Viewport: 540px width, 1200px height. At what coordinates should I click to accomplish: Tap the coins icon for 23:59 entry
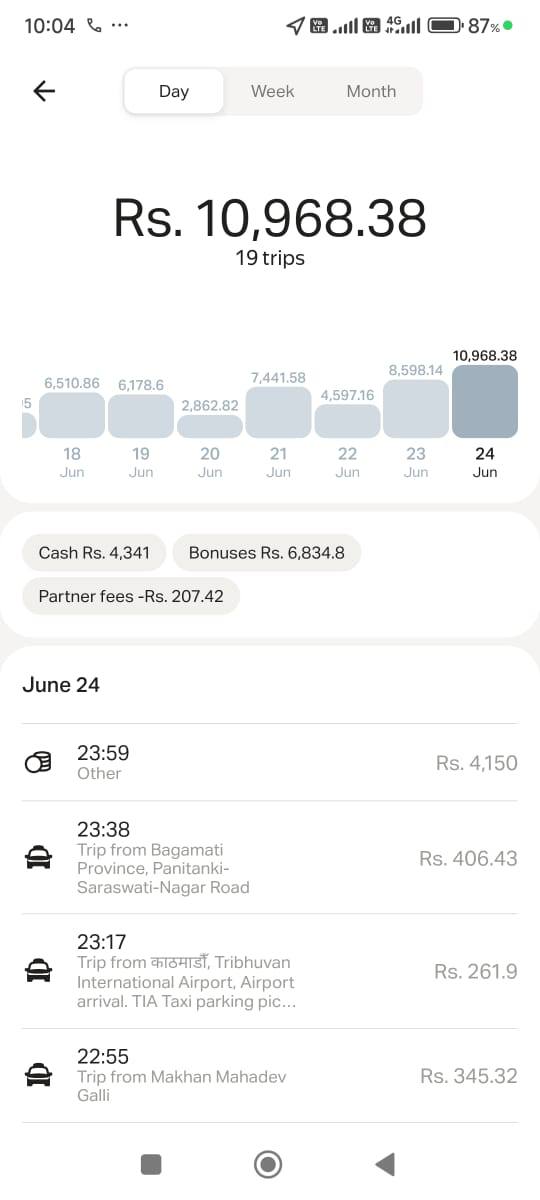tap(38, 763)
